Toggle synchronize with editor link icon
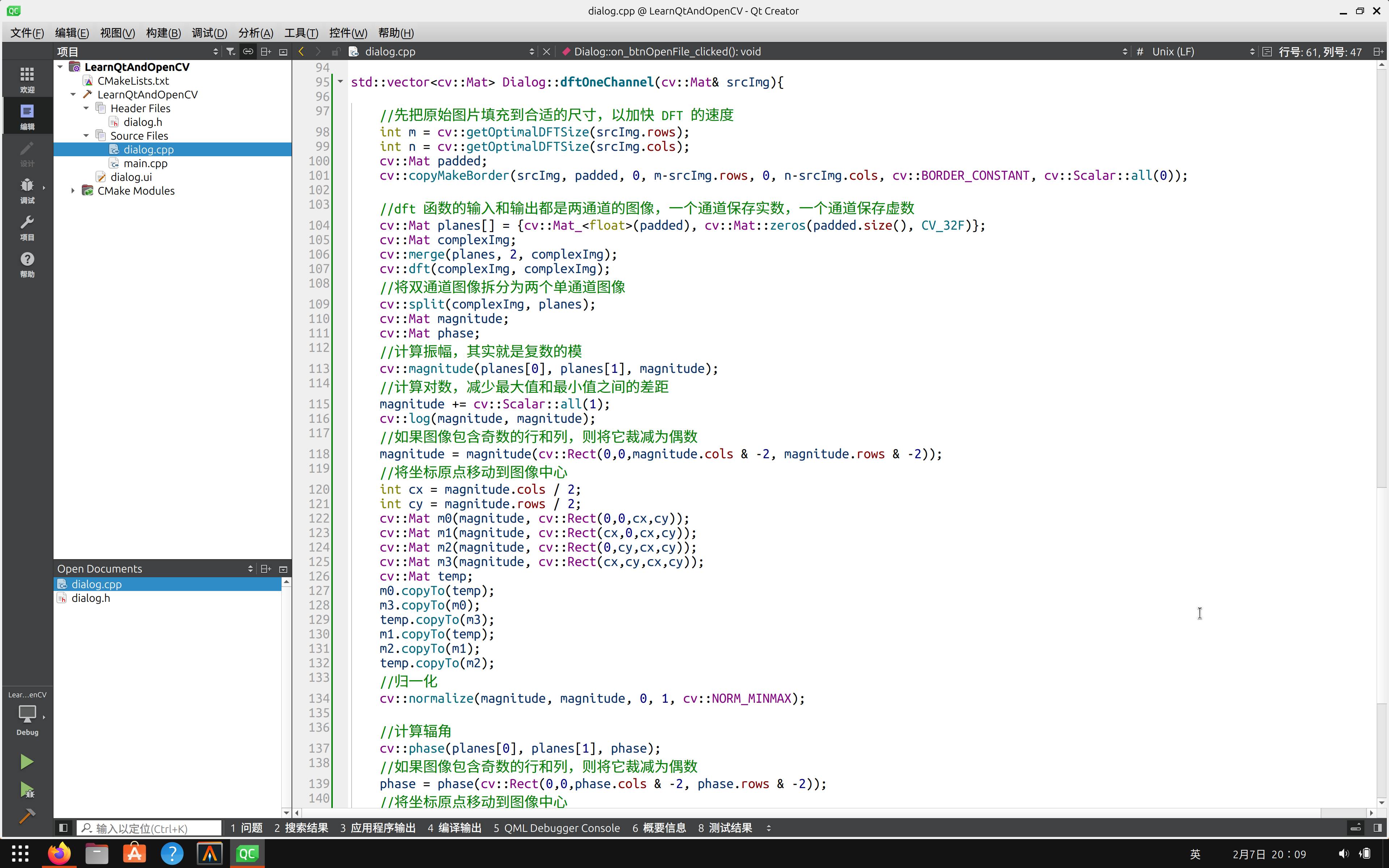The image size is (1389, 868). coord(248,52)
